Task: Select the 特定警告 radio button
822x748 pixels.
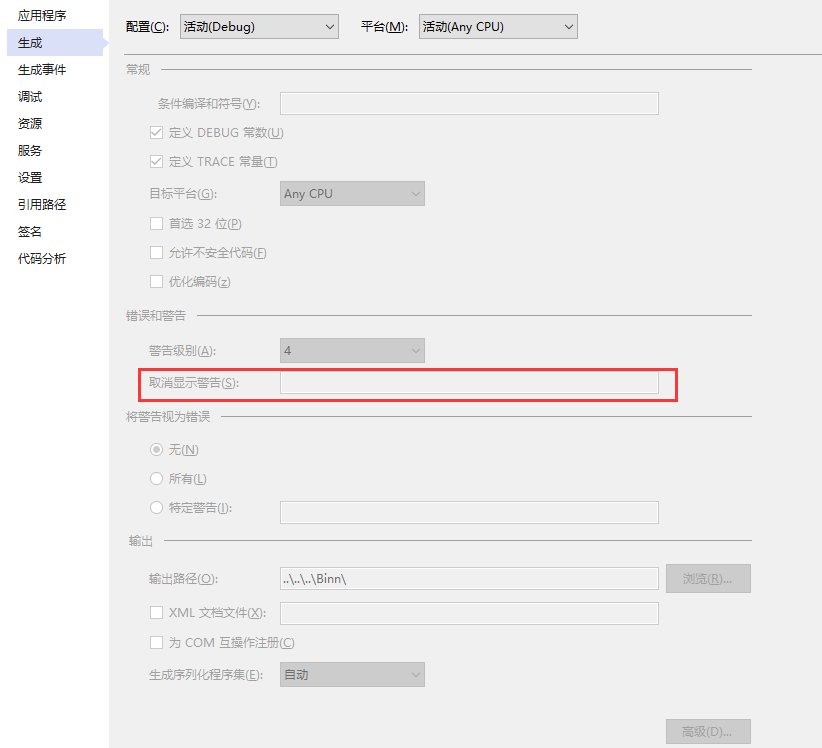Action: (x=156, y=508)
